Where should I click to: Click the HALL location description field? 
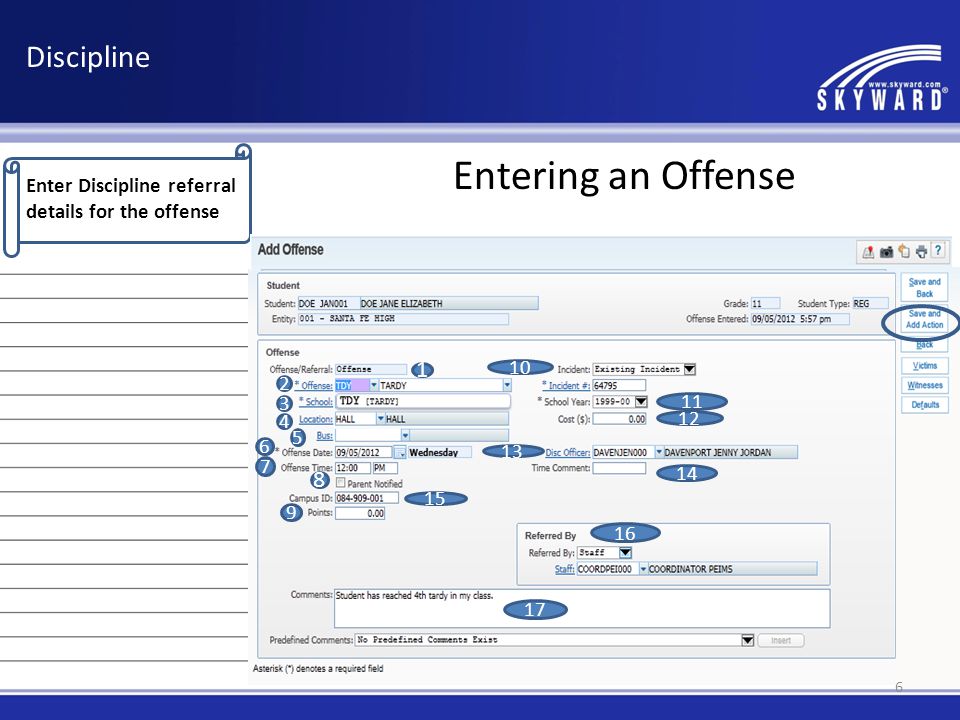(446, 419)
